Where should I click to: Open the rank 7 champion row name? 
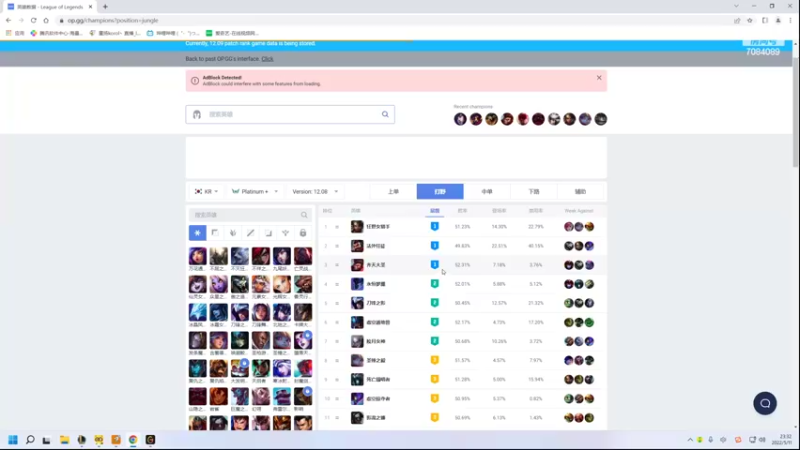click(x=376, y=341)
